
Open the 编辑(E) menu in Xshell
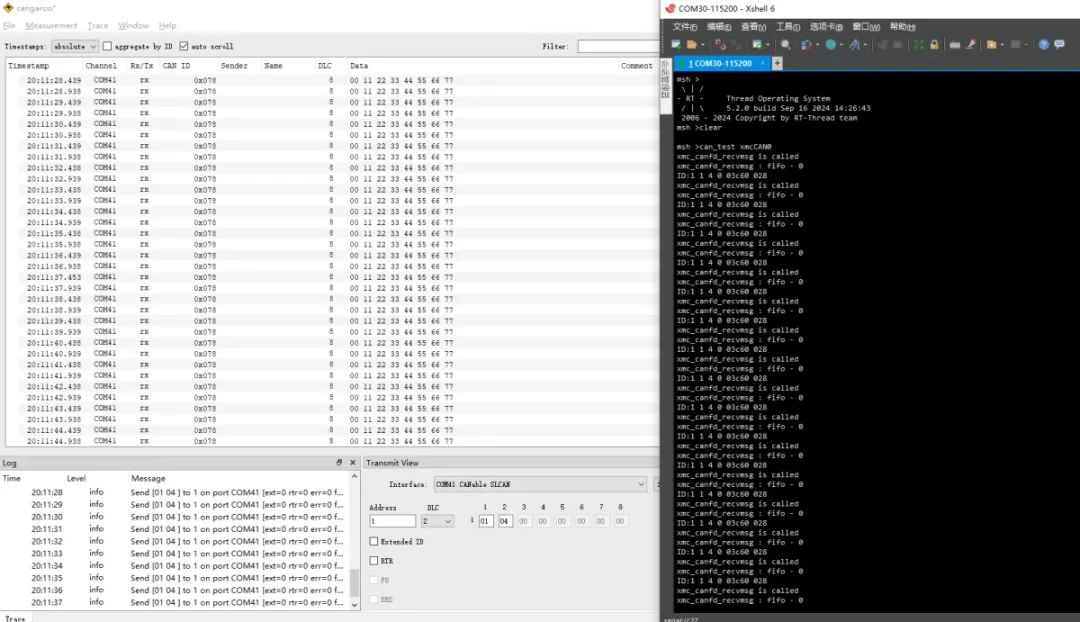(x=719, y=27)
